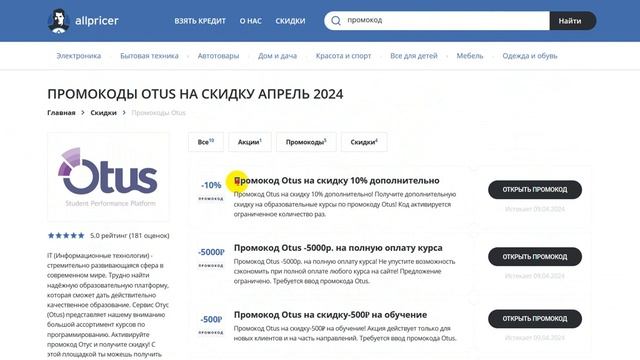Image resolution: width=640 pixels, height=360 pixels.
Task: Open the Otus logo thumbnail
Action: click(x=108, y=176)
